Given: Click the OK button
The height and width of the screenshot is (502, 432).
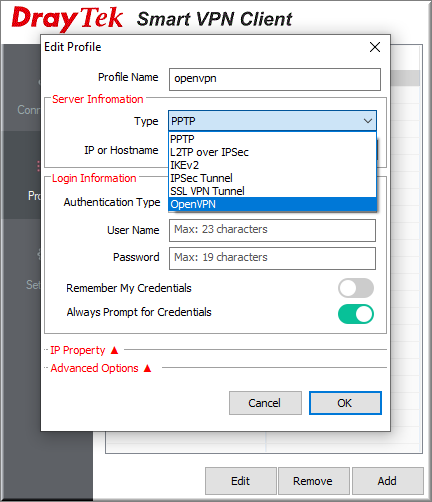Looking at the screenshot, I should pos(345,403).
